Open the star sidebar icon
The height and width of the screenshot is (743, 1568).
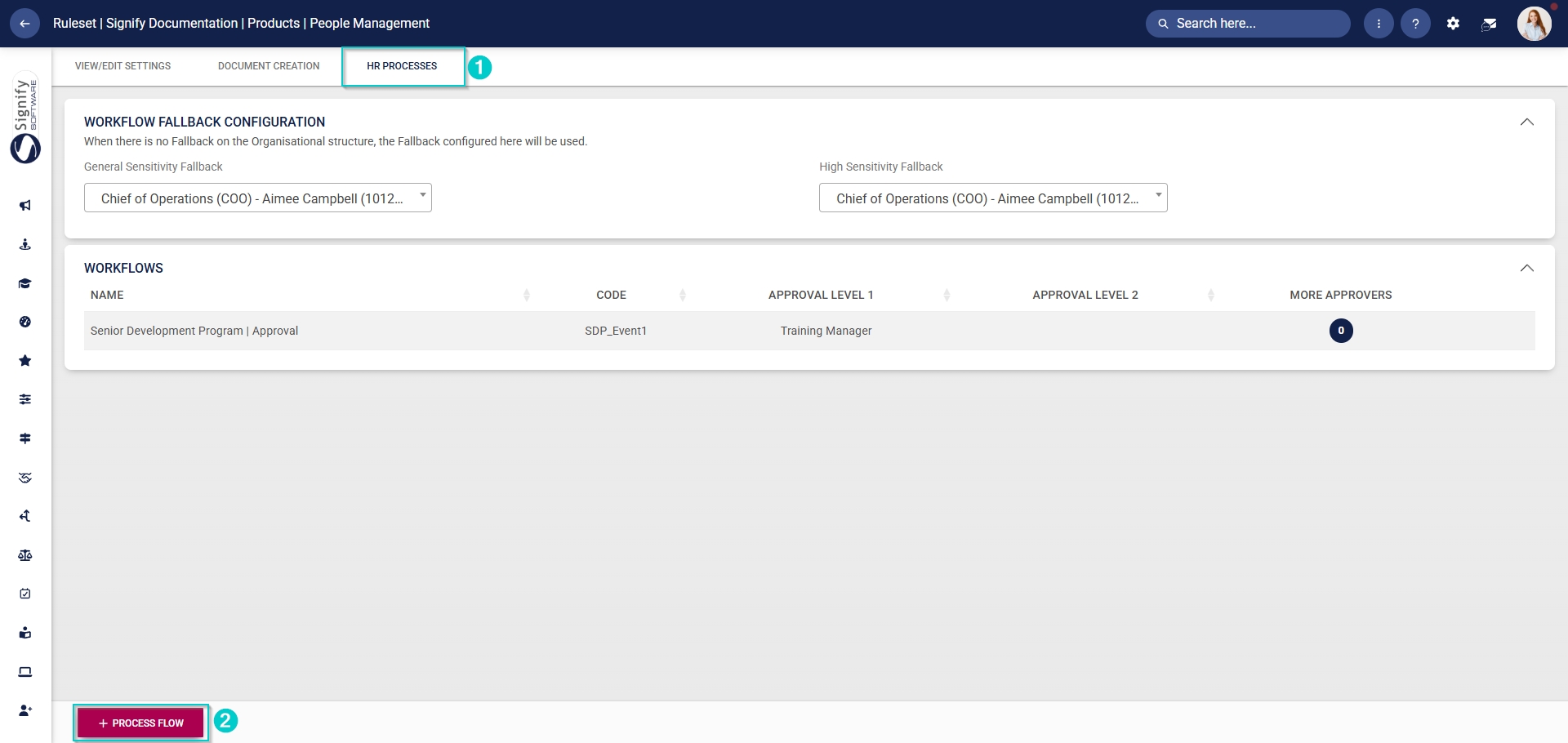point(25,360)
